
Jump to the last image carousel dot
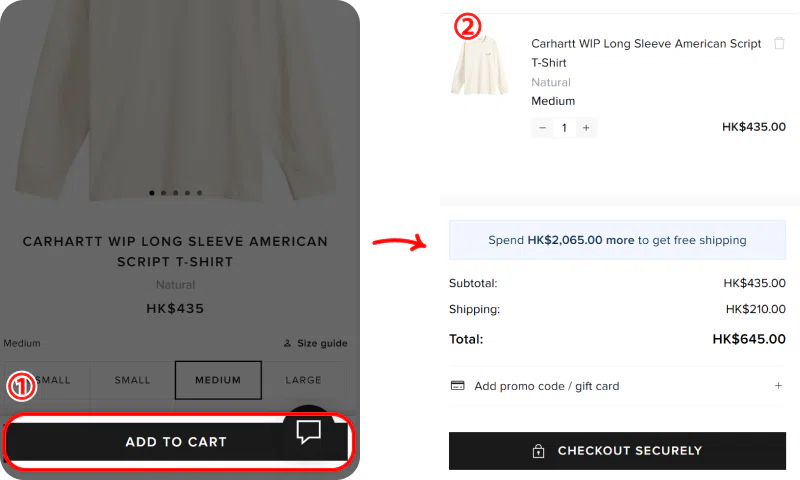click(200, 192)
